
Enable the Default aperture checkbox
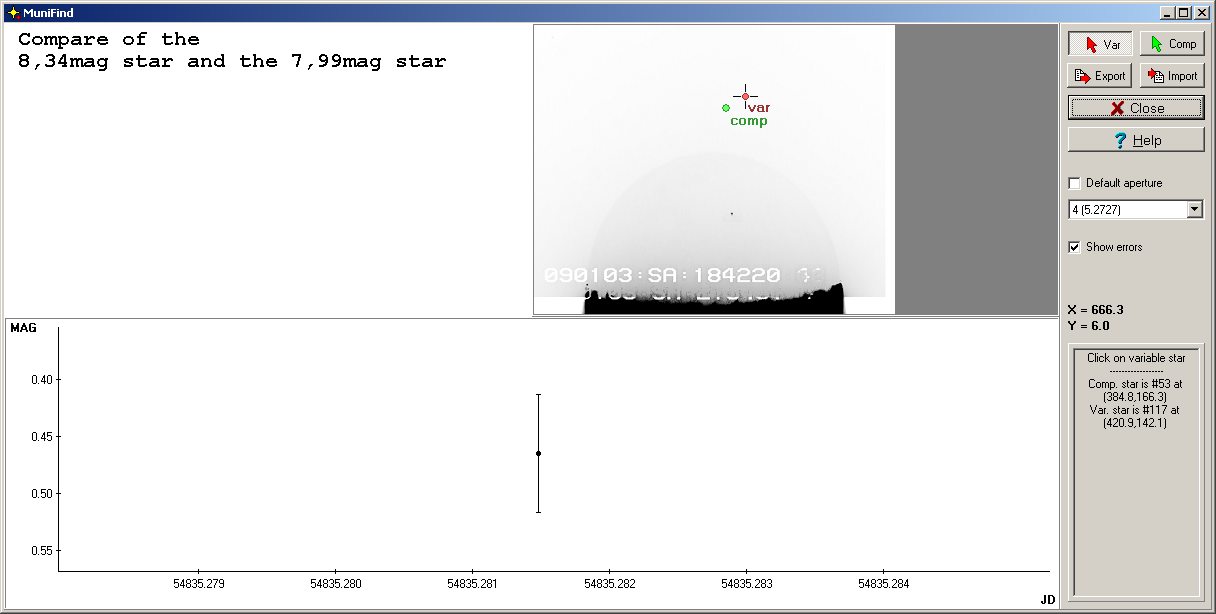[x=1075, y=183]
